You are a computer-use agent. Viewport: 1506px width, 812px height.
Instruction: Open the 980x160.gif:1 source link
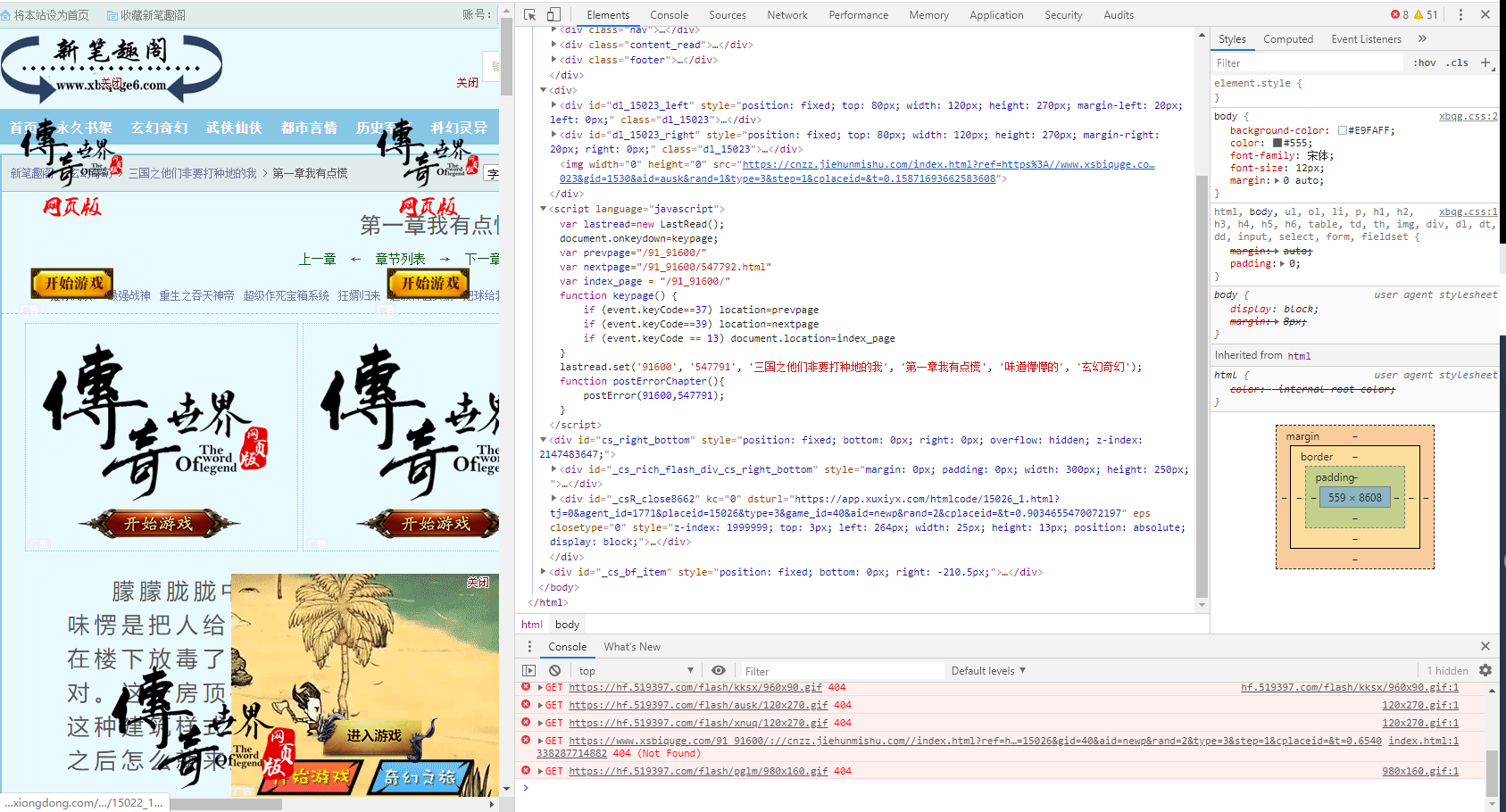pos(1420,771)
